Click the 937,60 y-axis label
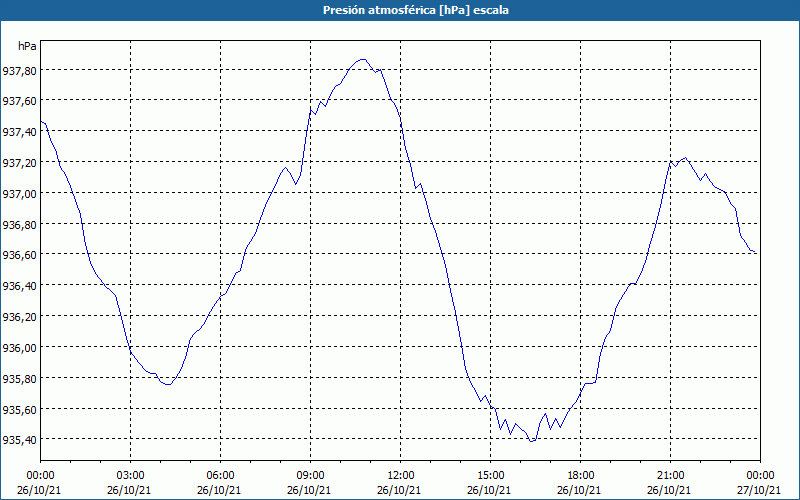 pos(19,101)
